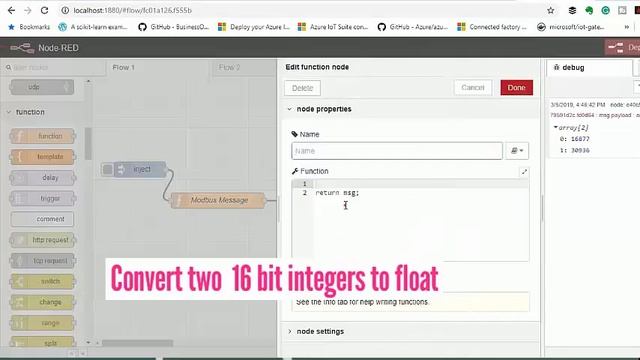Select the function palette node
The width and height of the screenshot is (640, 360).
(x=43, y=136)
